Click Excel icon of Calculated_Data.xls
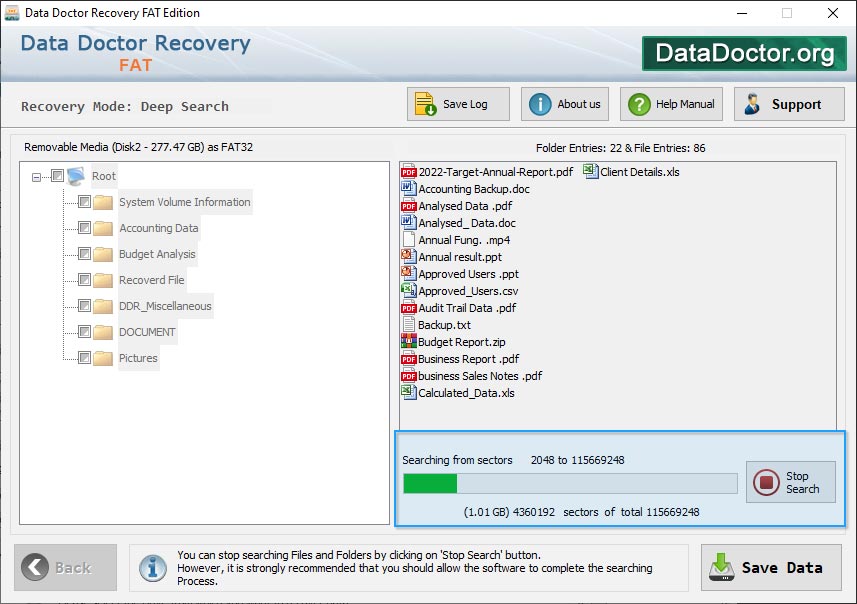The image size is (857, 604). coord(409,392)
